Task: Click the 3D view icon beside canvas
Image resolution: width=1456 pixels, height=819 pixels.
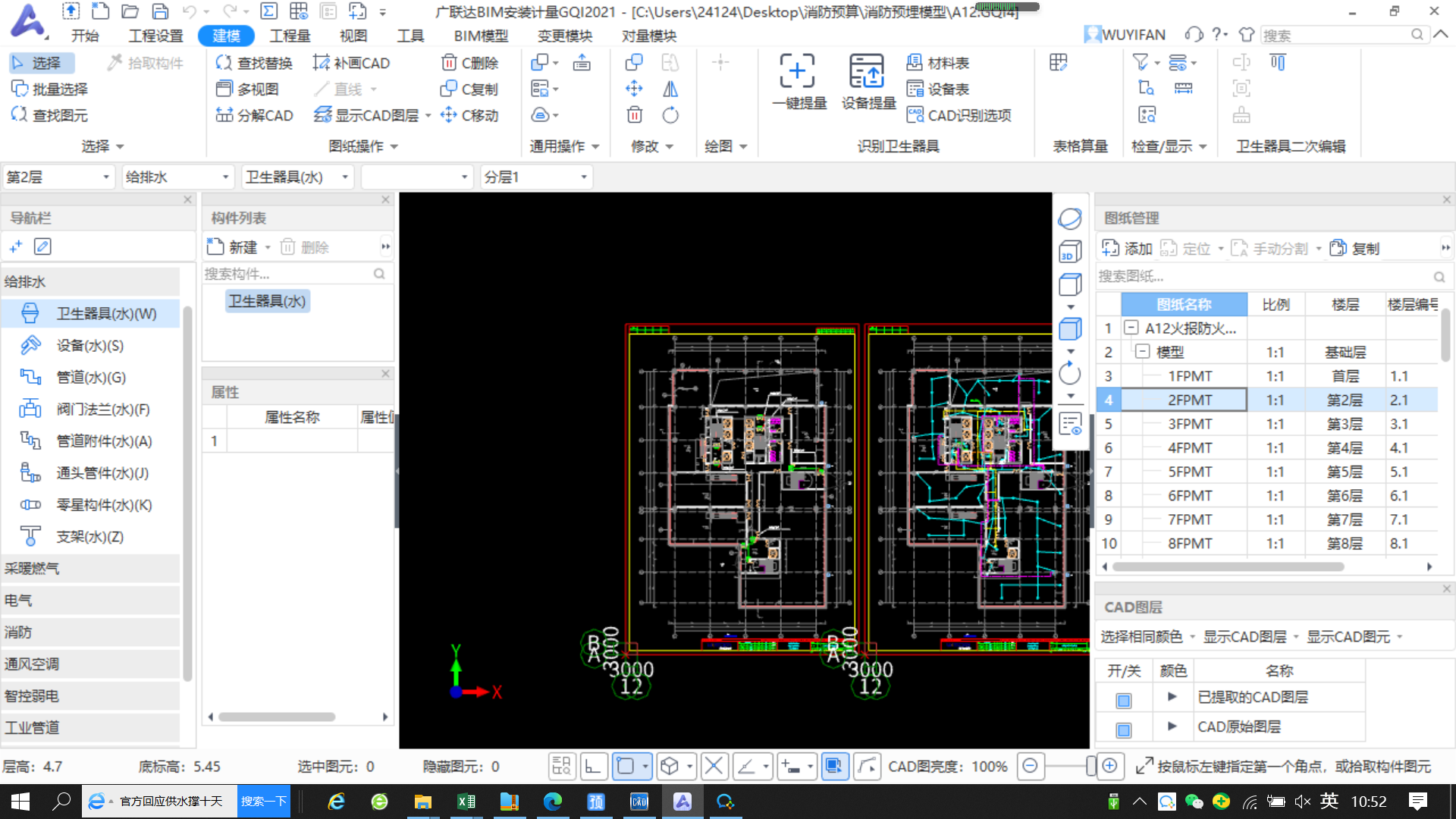Action: [x=1070, y=252]
